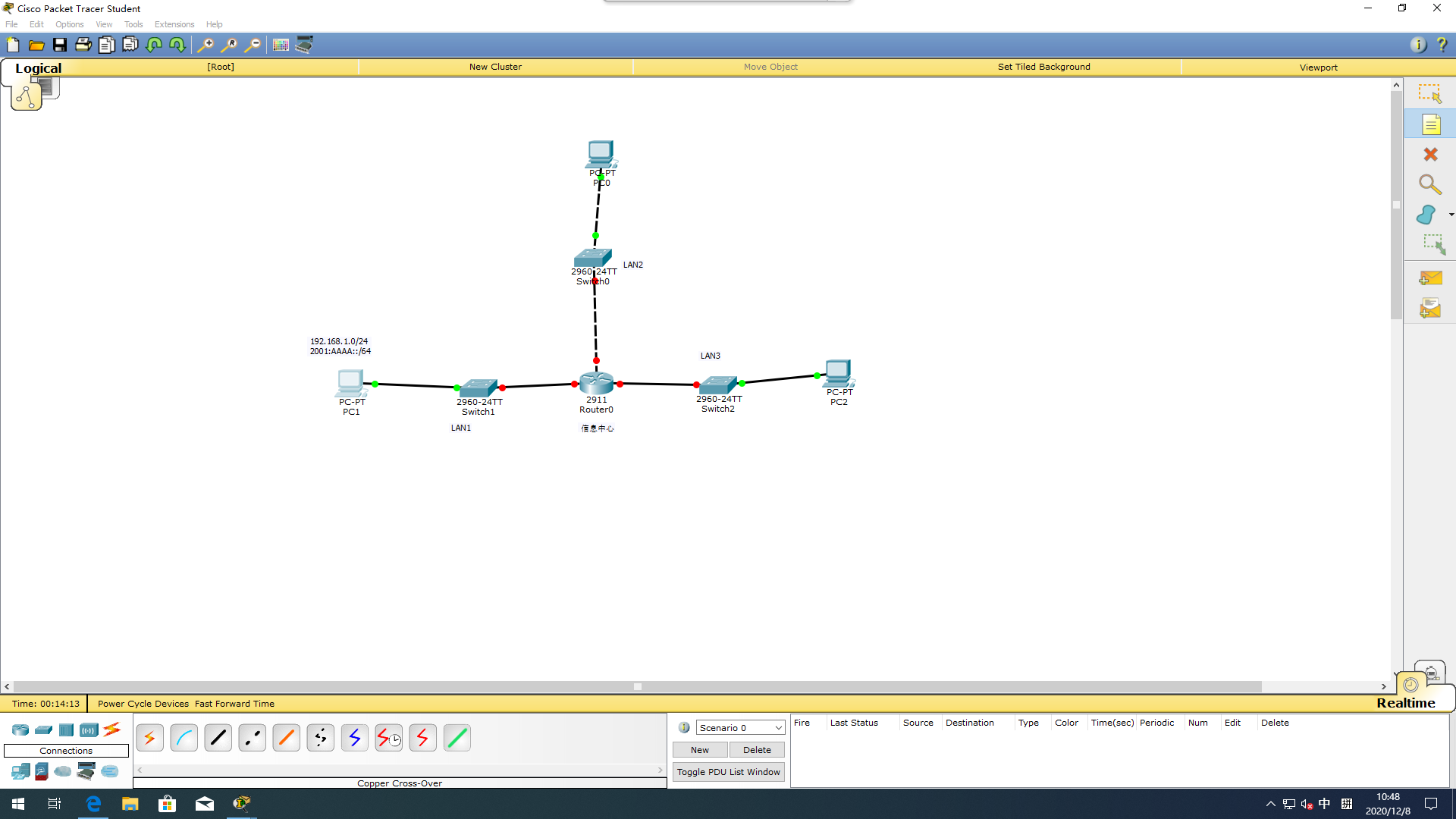1456x819 pixels.
Task: Choose the Select tool in the right toolbar
Action: [1430, 93]
